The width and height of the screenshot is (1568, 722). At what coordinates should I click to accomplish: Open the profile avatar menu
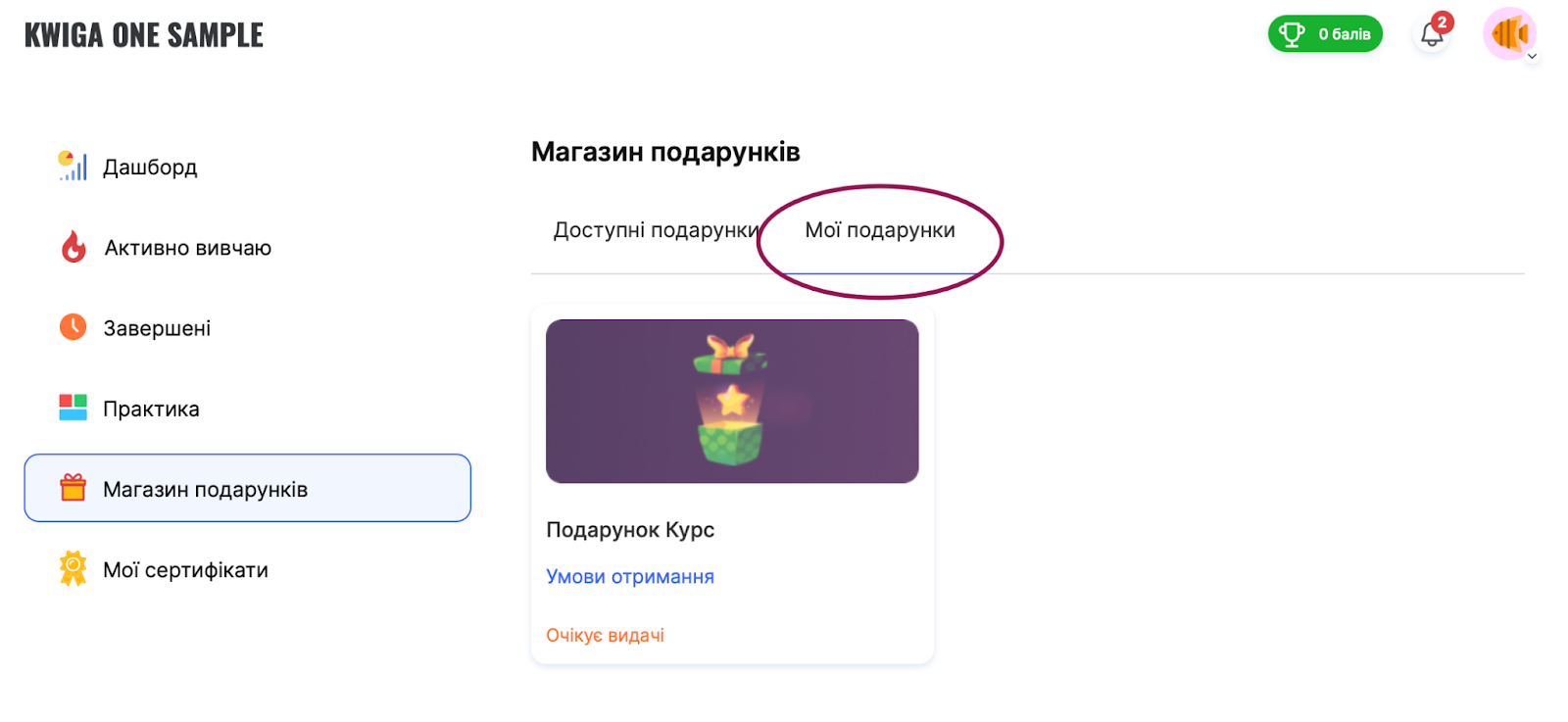[1508, 34]
